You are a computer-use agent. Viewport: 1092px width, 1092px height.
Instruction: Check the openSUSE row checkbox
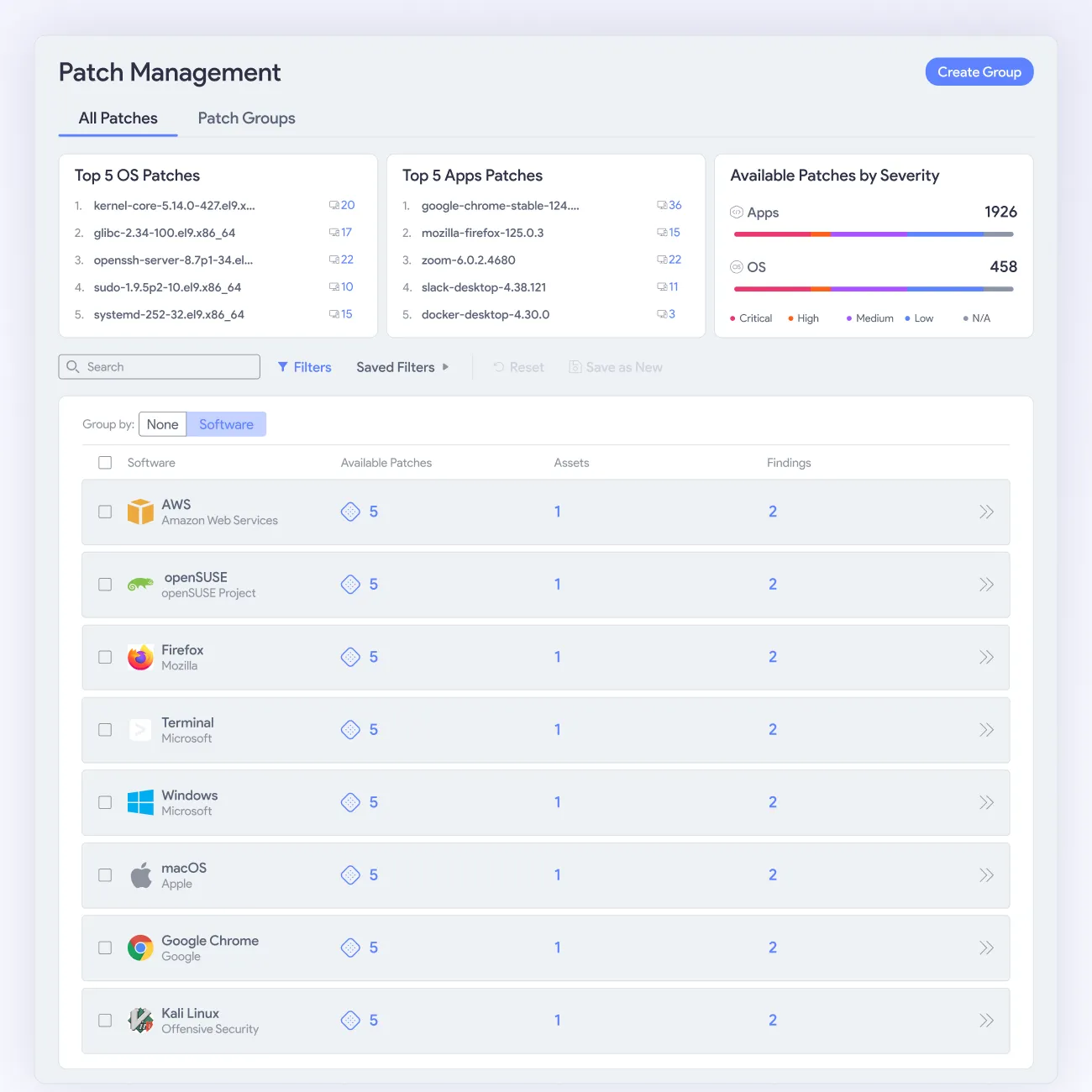coord(105,585)
